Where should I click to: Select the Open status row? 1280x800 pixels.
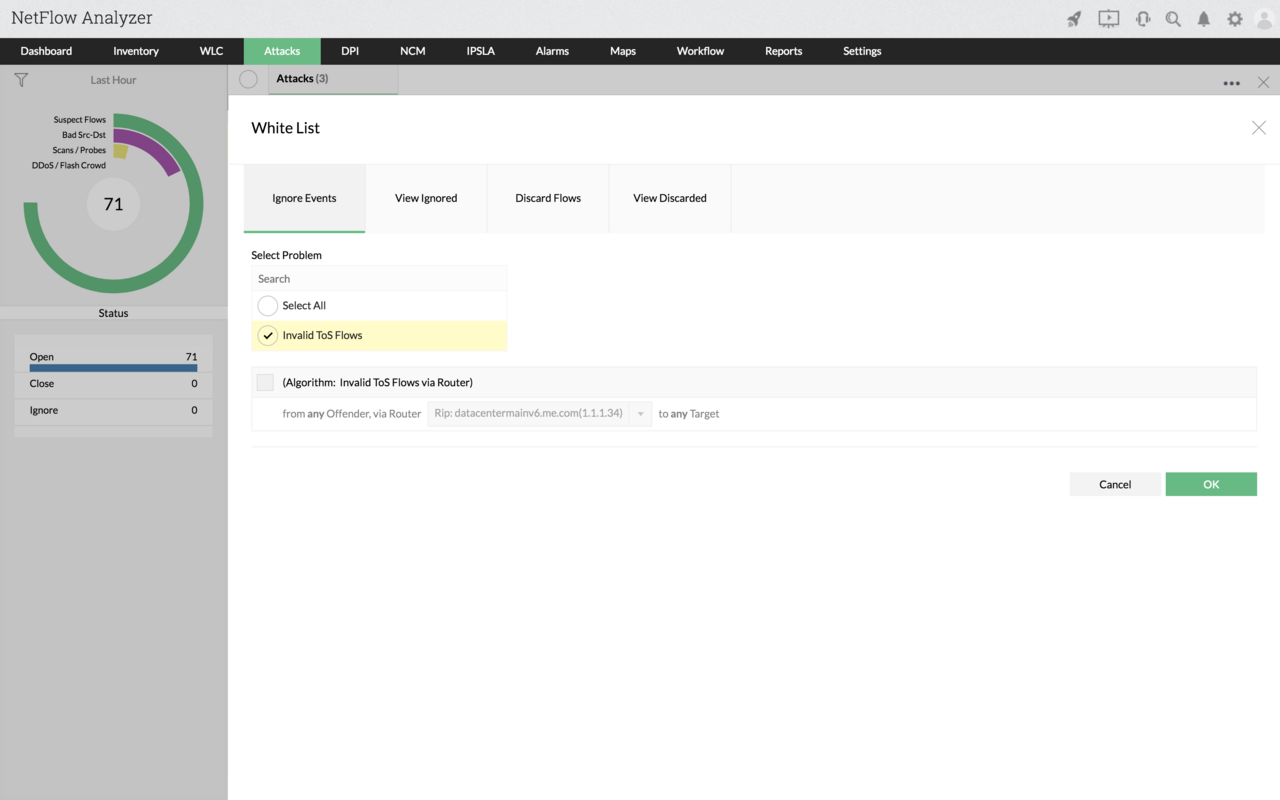113,358
